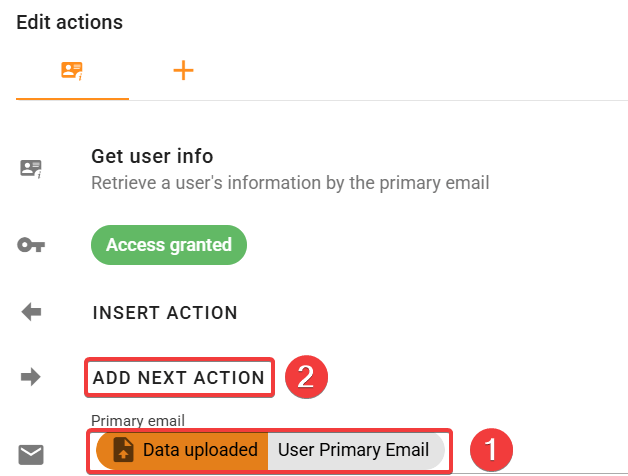Click the plus tab to add action

pos(183,70)
